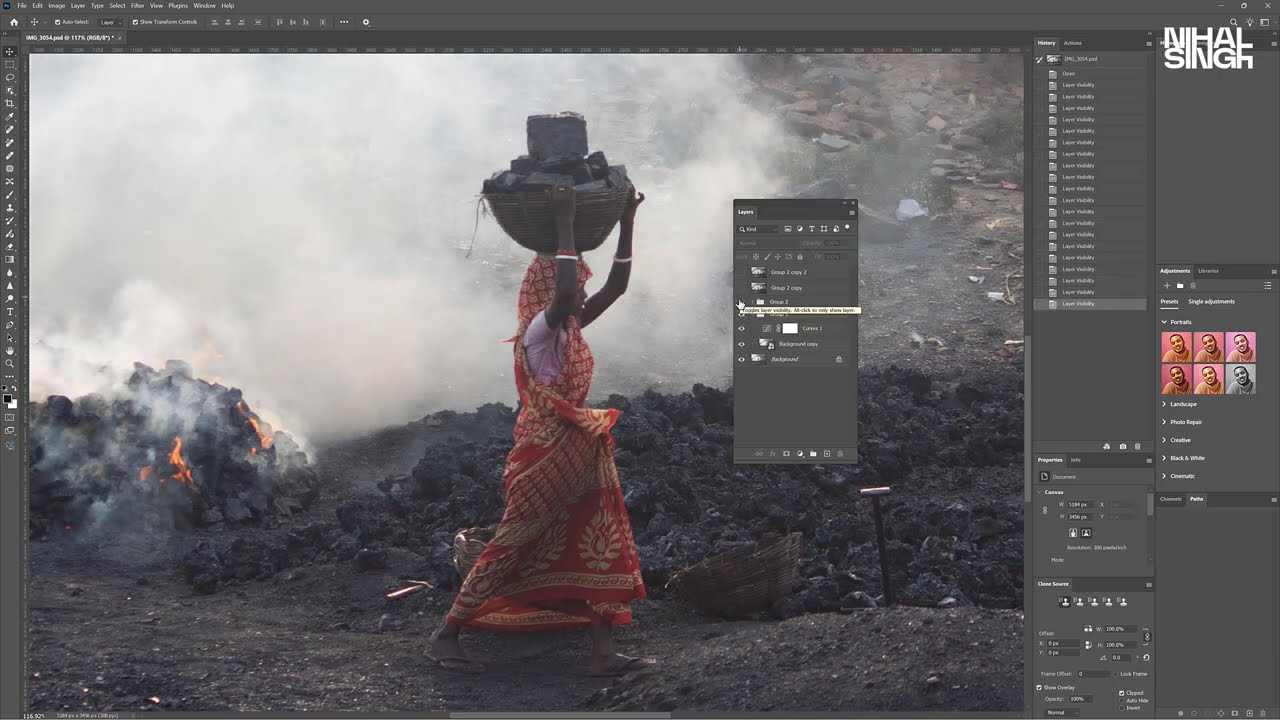Open the options bar gear settings
Image resolution: width=1280 pixels, height=720 pixels.
click(x=365, y=22)
